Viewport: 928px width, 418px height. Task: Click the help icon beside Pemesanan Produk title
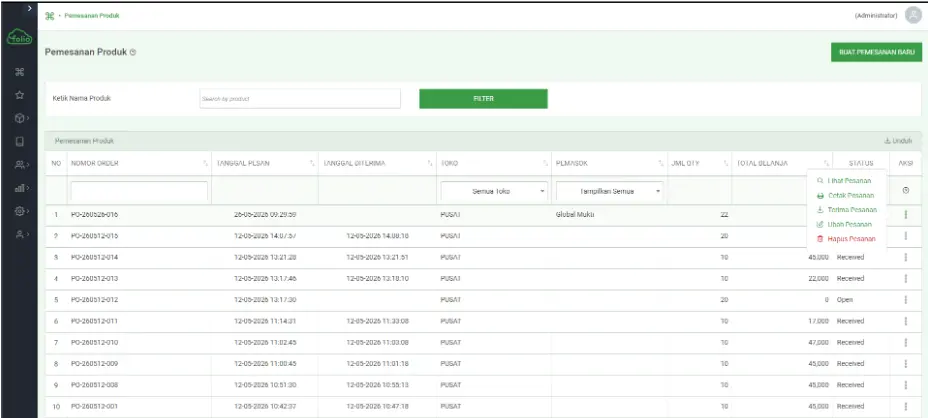point(133,53)
